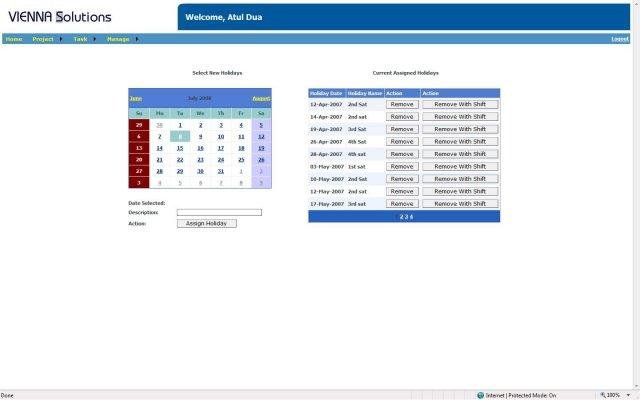
Task: Select July 21 in the calendar
Action: 160,160
